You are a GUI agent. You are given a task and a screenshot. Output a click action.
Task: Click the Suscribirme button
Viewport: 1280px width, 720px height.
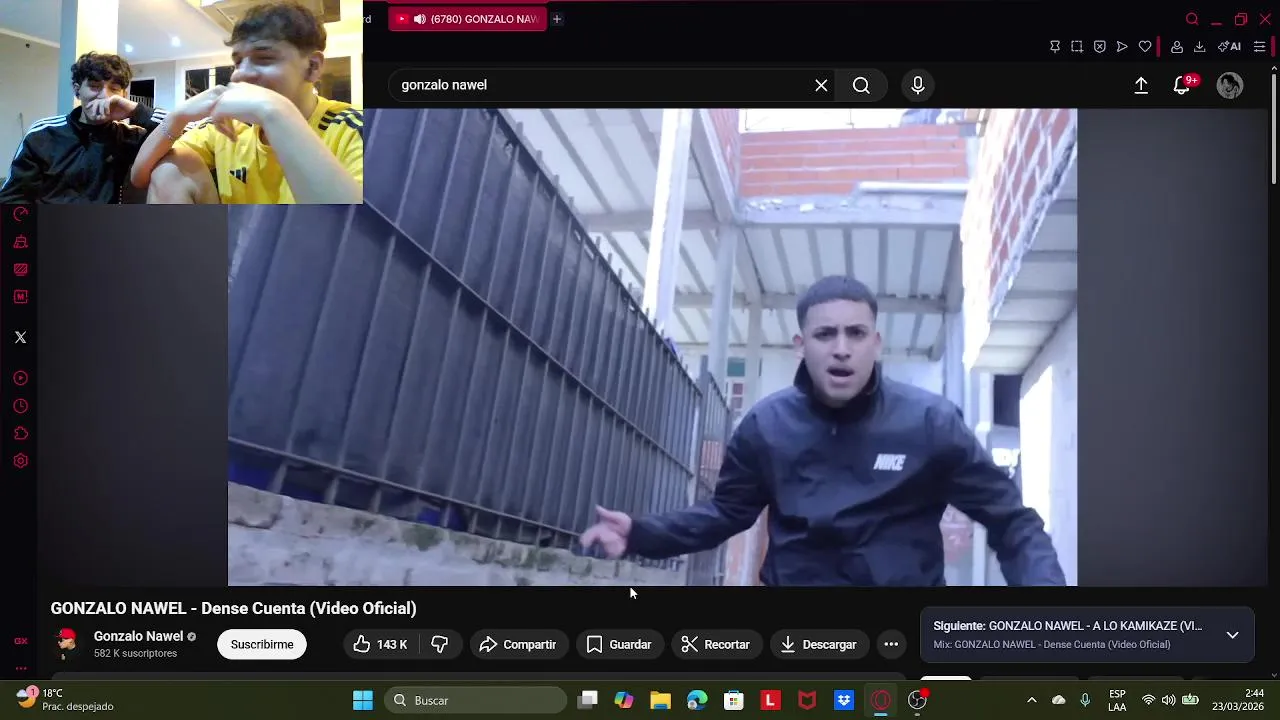[x=262, y=645]
